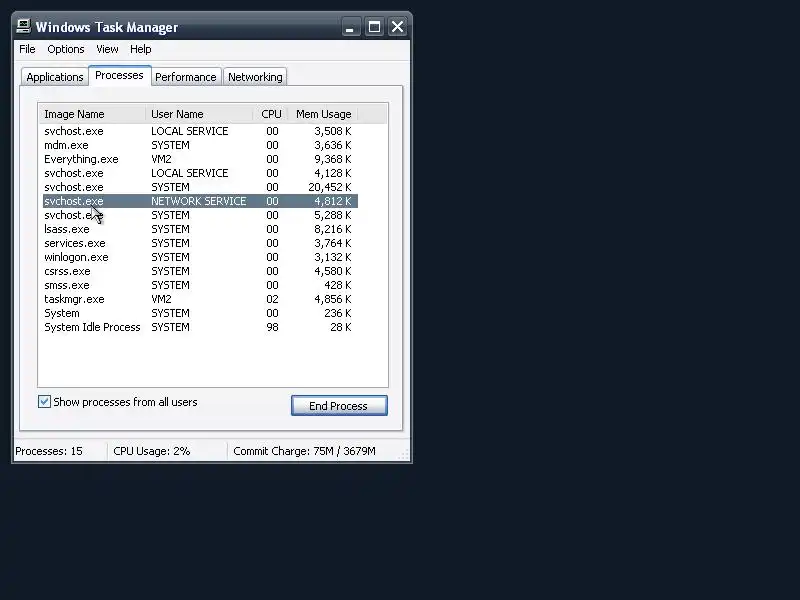Uncheck Show processes from all users
The width and height of the screenshot is (800, 600).
[x=44, y=402]
